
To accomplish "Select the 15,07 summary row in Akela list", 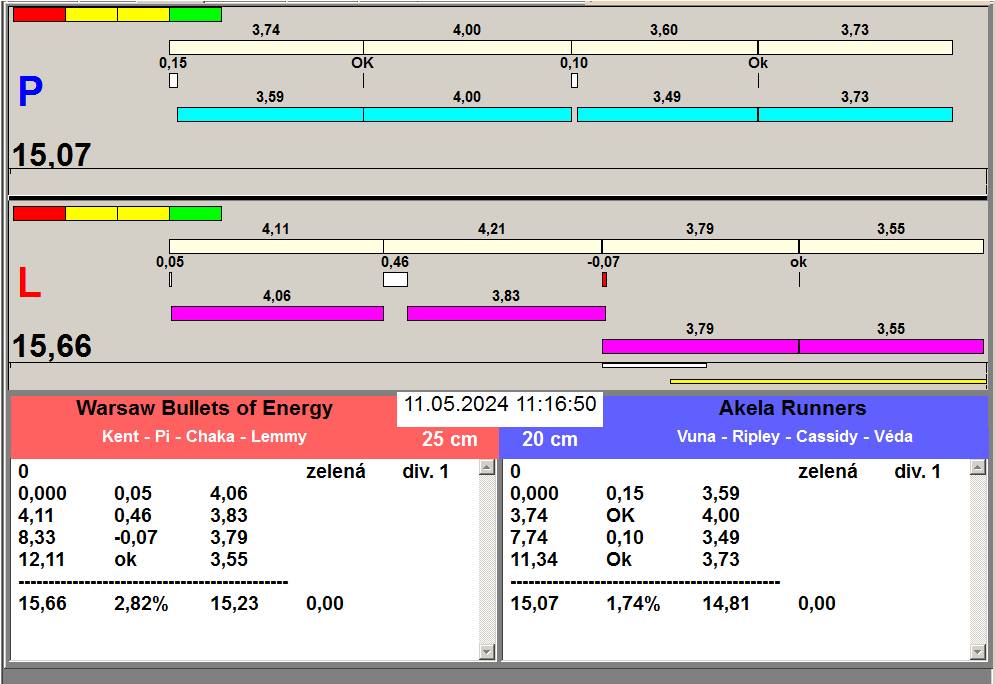I will click(x=672, y=603).
